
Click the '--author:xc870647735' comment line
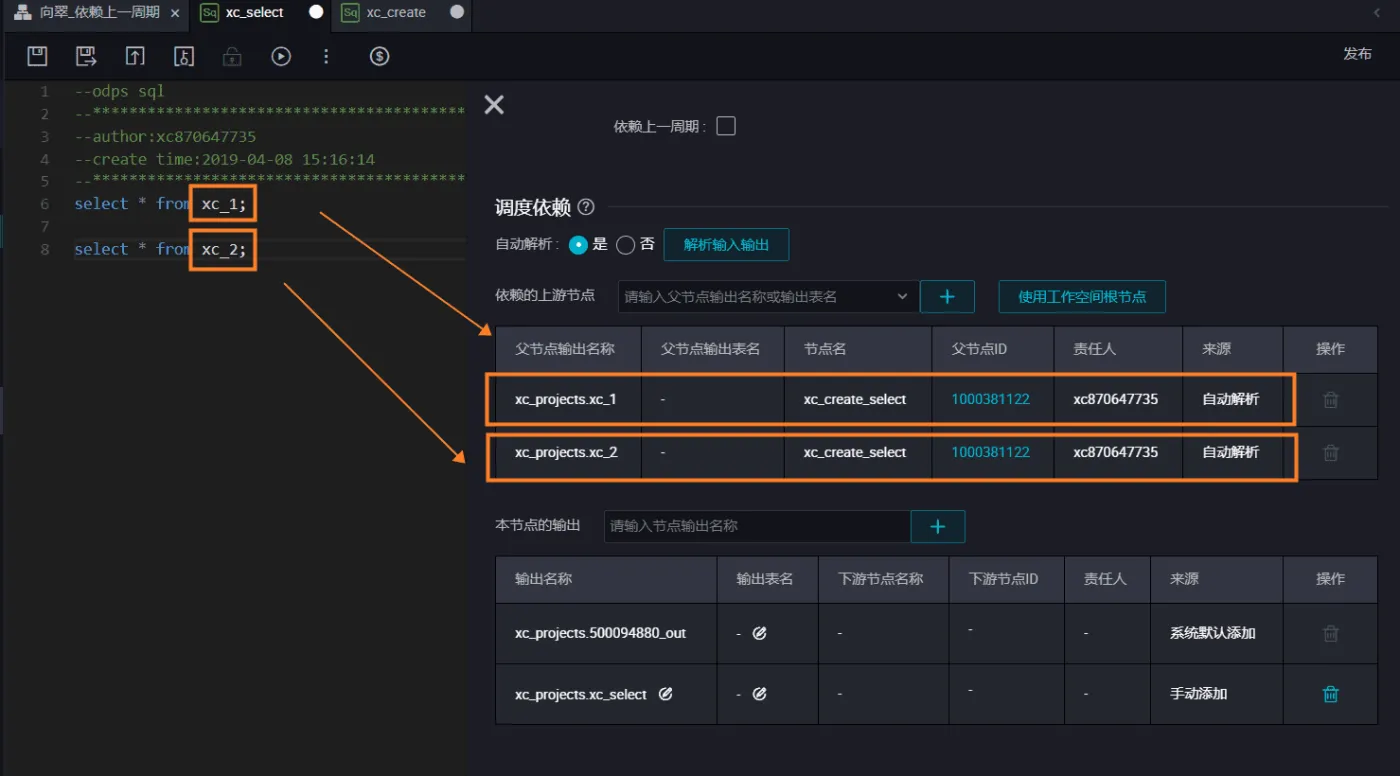point(165,136)
